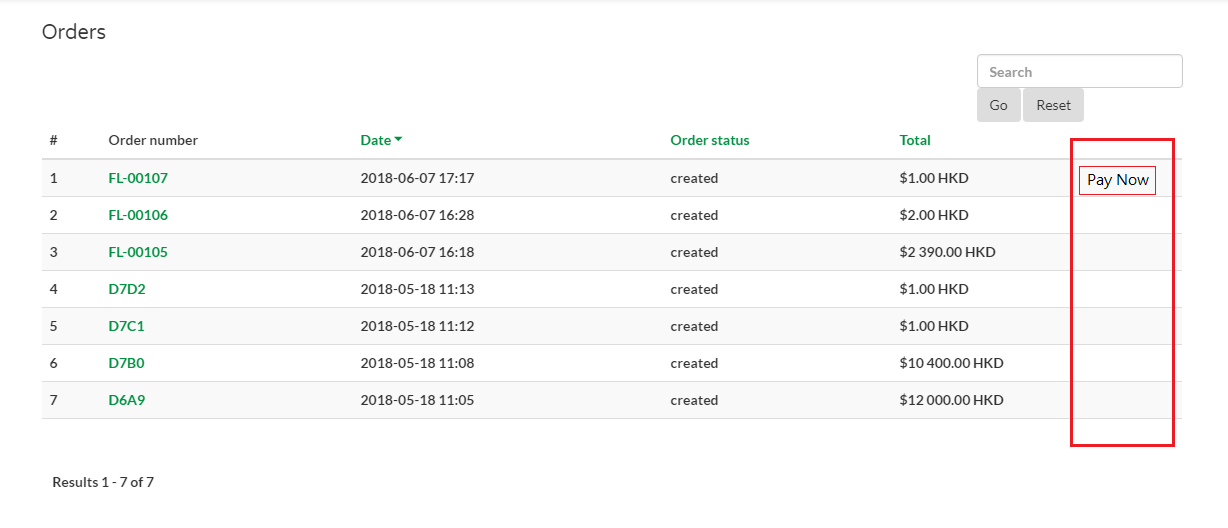Click the Results 1 - 7 of 7 text
Viewport: 1228px width, 528px height.
pyautogui.click(x=103, y=482)
